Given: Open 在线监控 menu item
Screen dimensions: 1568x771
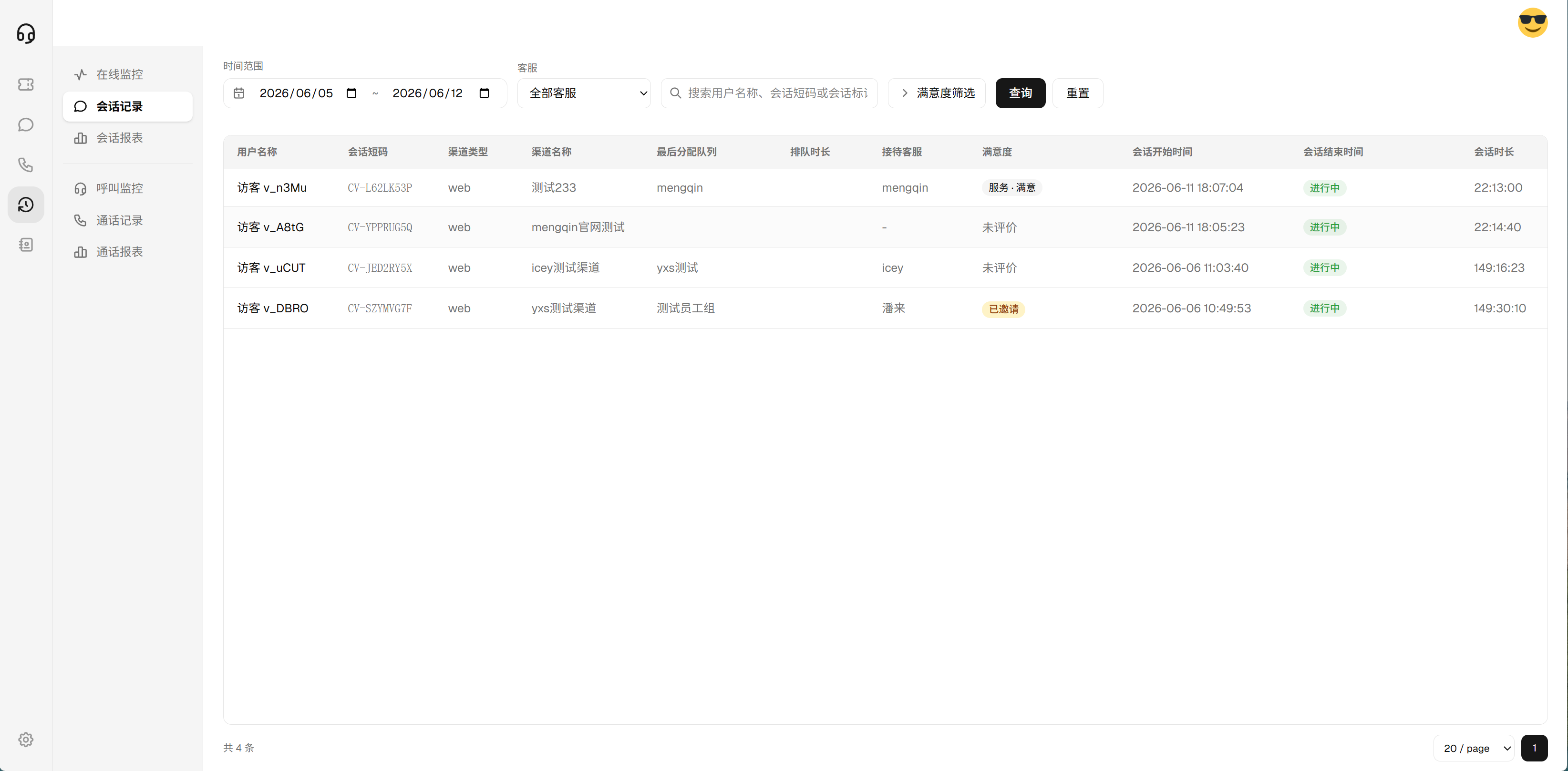Looking at the screenshot, I should [x=128, y=74].
